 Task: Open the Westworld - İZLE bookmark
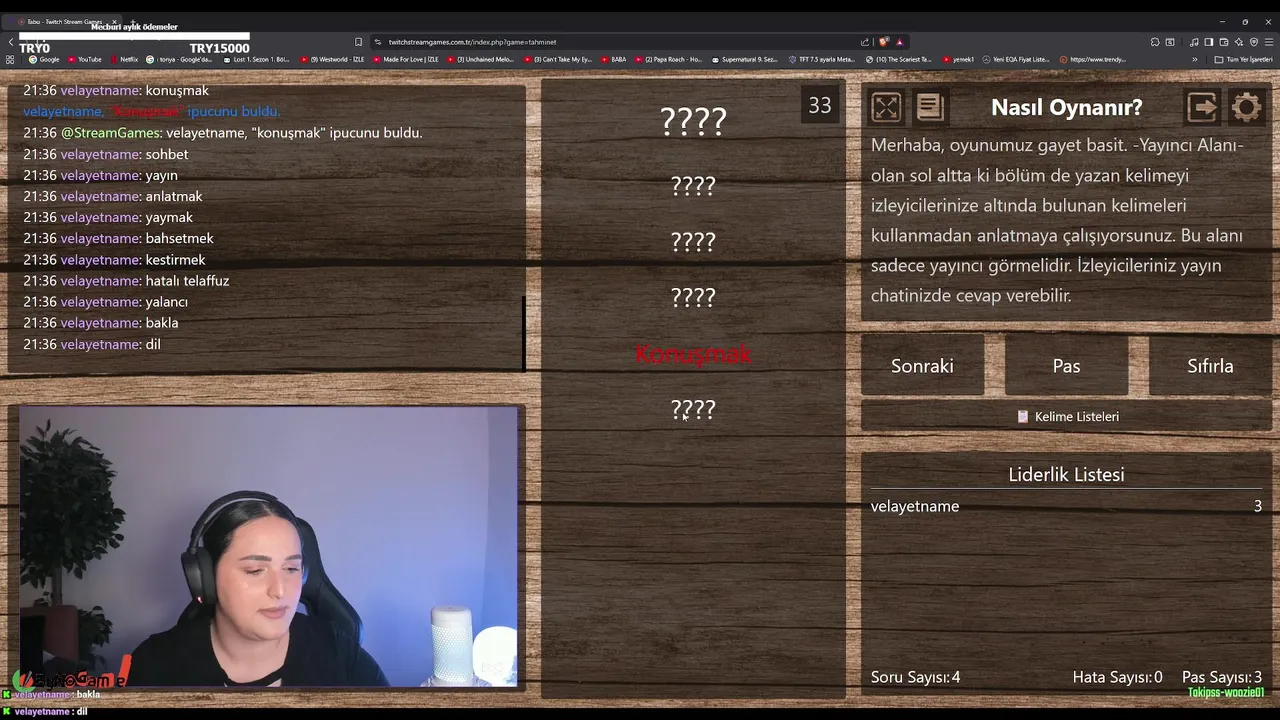[x=332, y=59]
